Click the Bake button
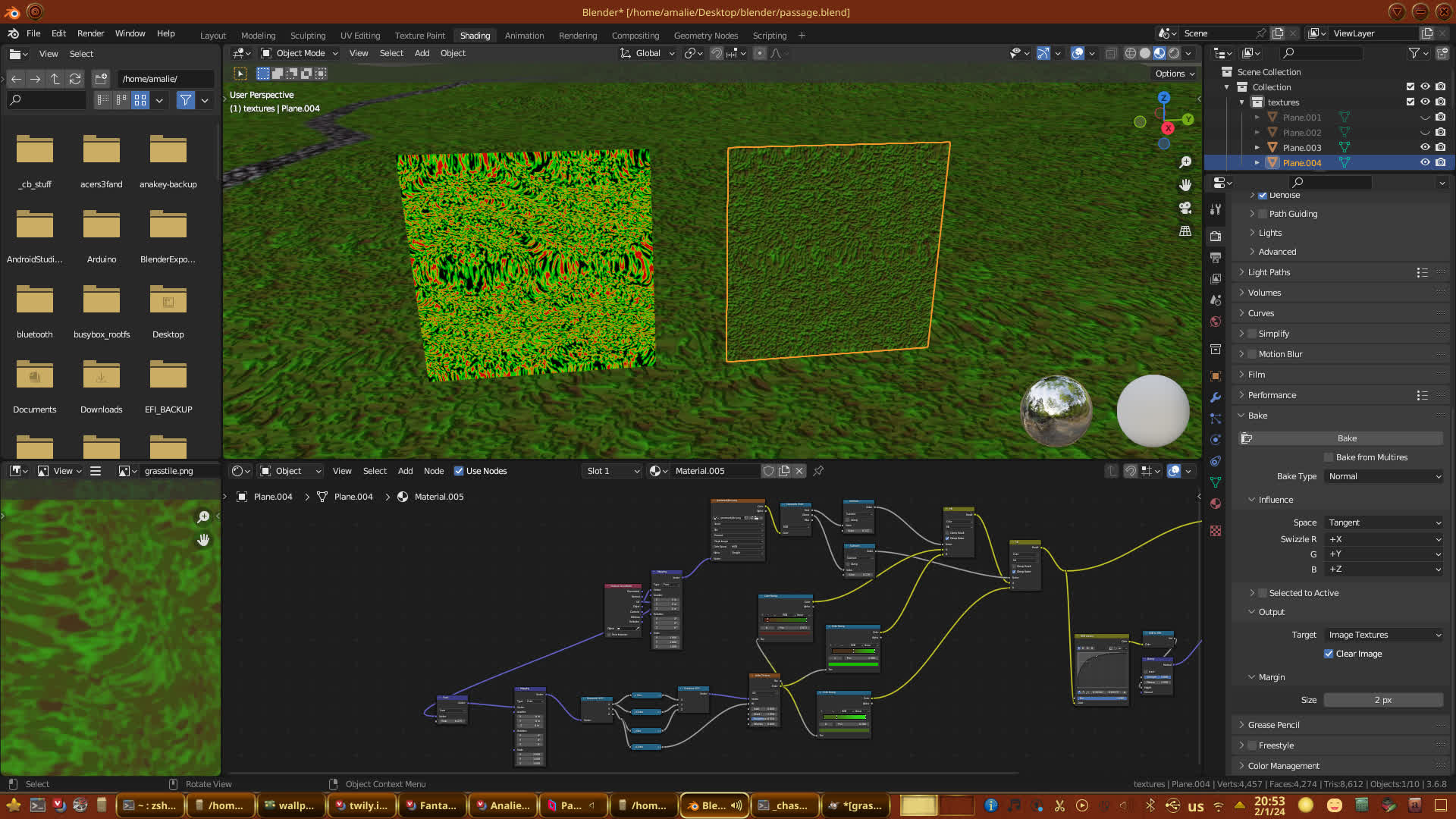The height and width of the screenshot is (819, 1456). coord(1347,438)
